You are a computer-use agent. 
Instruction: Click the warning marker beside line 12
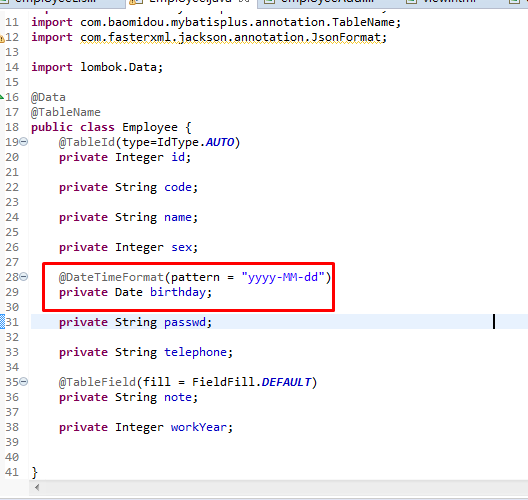(2, 38)
